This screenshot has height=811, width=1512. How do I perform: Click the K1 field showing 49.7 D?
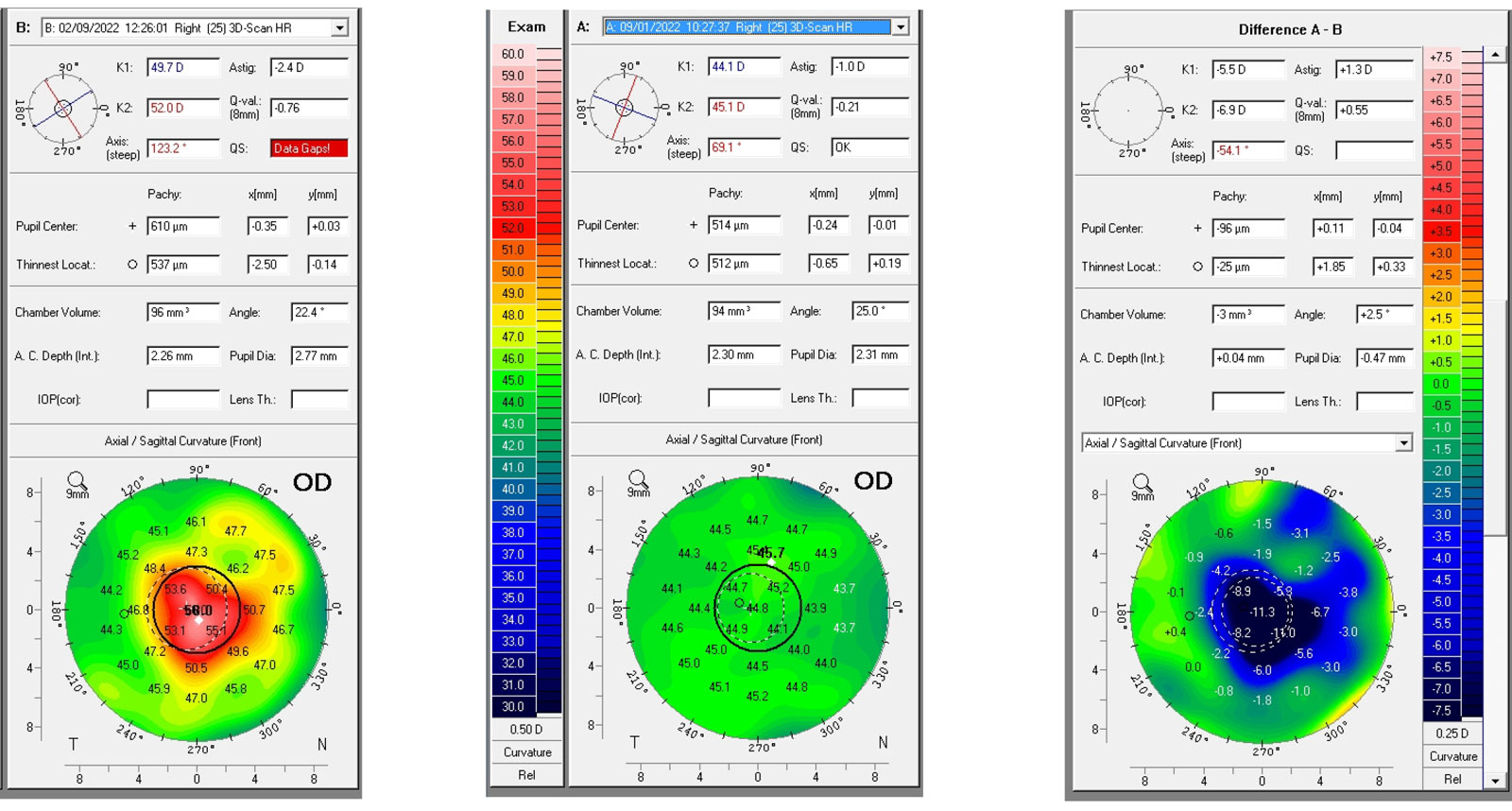182,68
